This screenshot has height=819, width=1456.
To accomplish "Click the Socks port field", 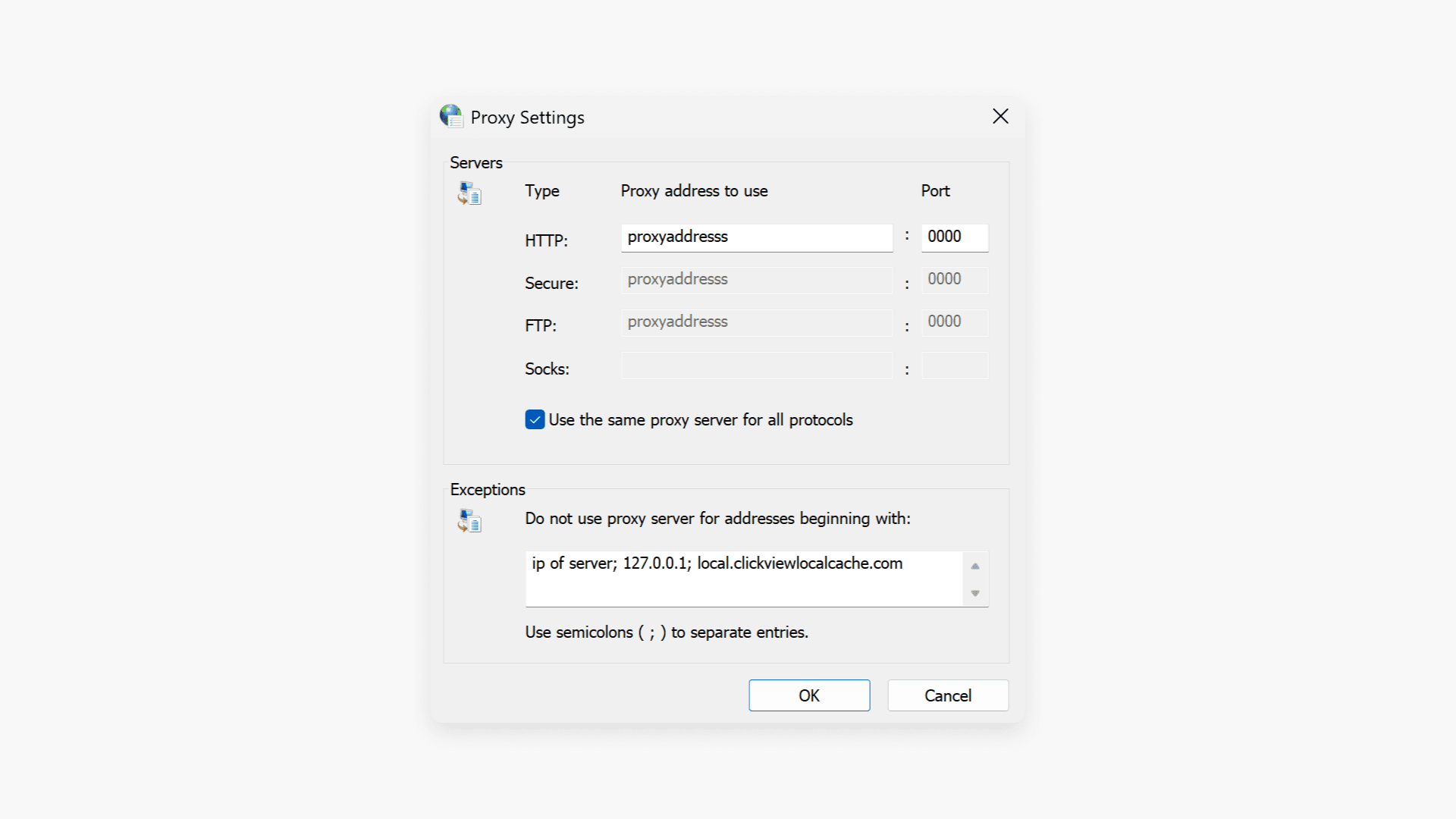I will coord(954,366).
